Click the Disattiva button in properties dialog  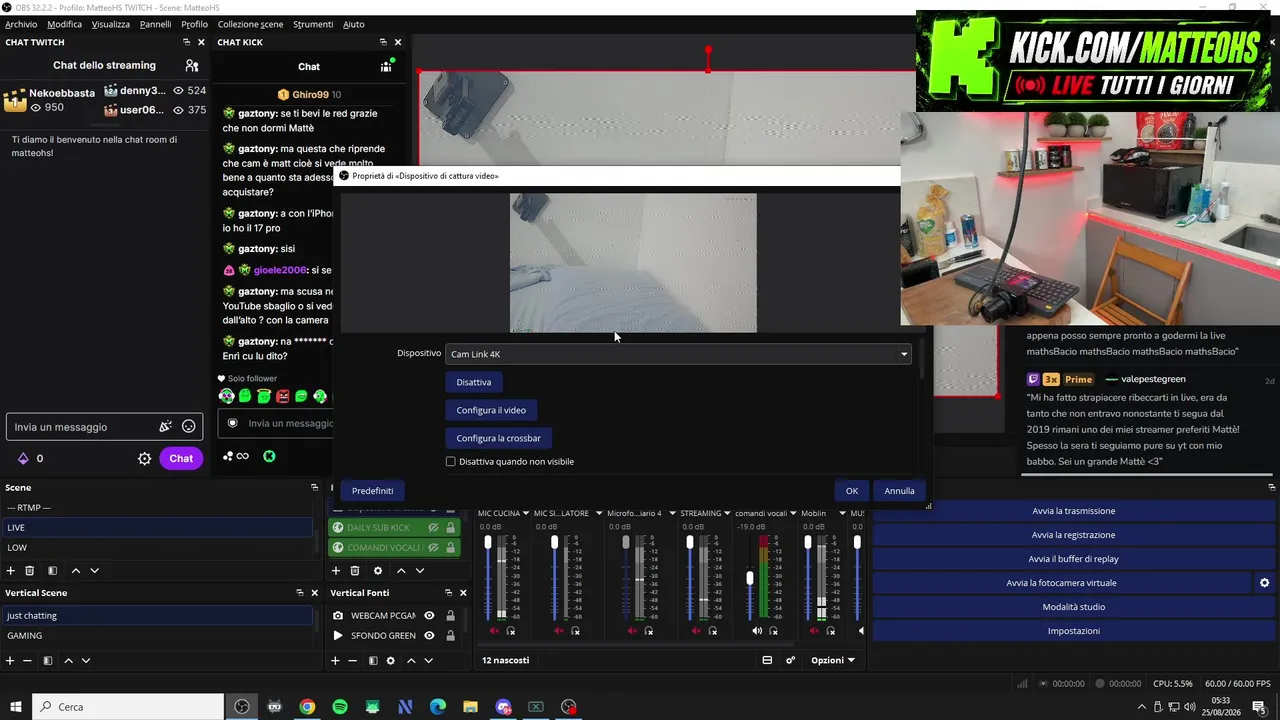(474, 382)
